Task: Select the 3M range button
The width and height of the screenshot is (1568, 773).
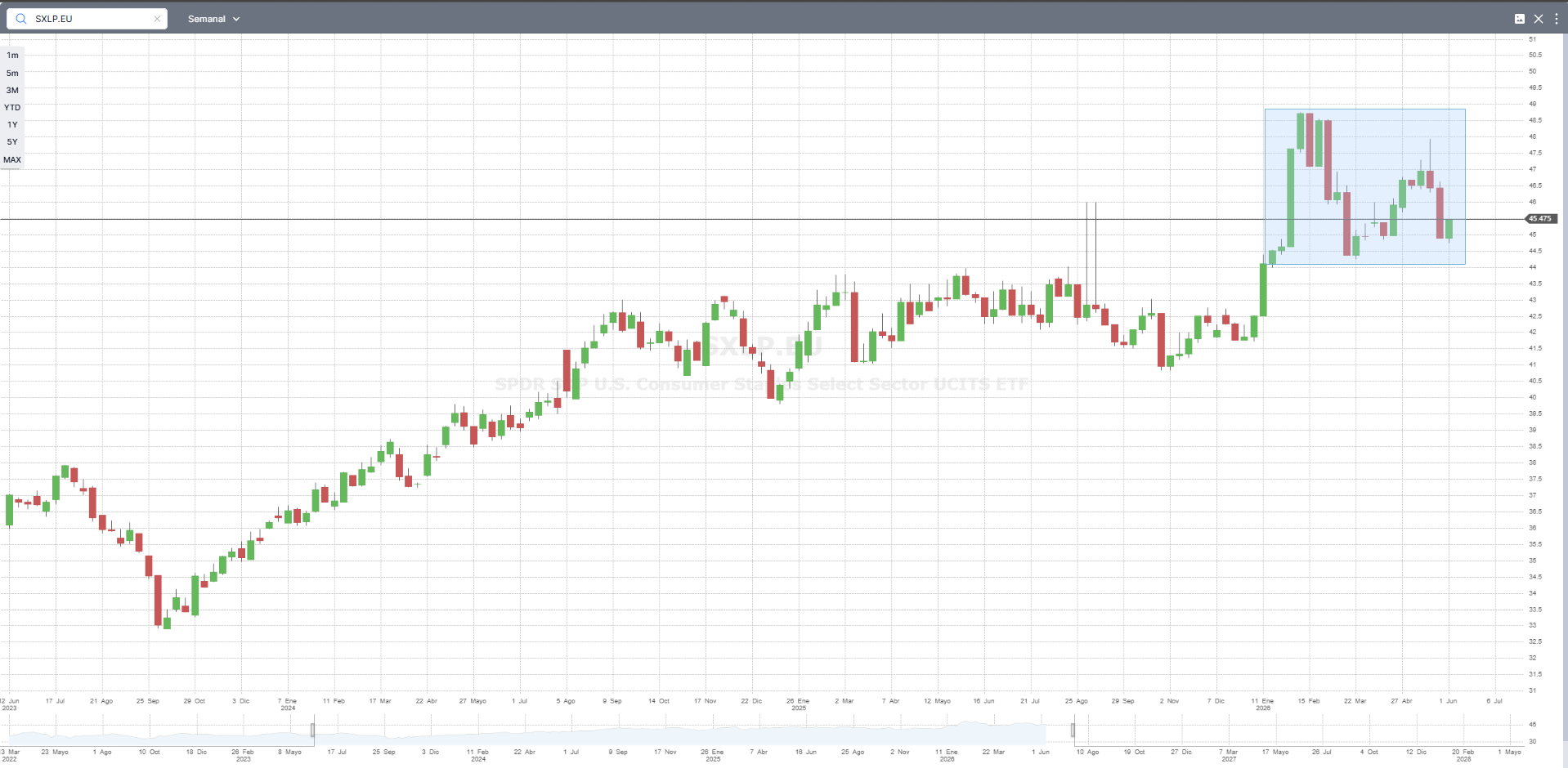Action: (x=12, y=90)
